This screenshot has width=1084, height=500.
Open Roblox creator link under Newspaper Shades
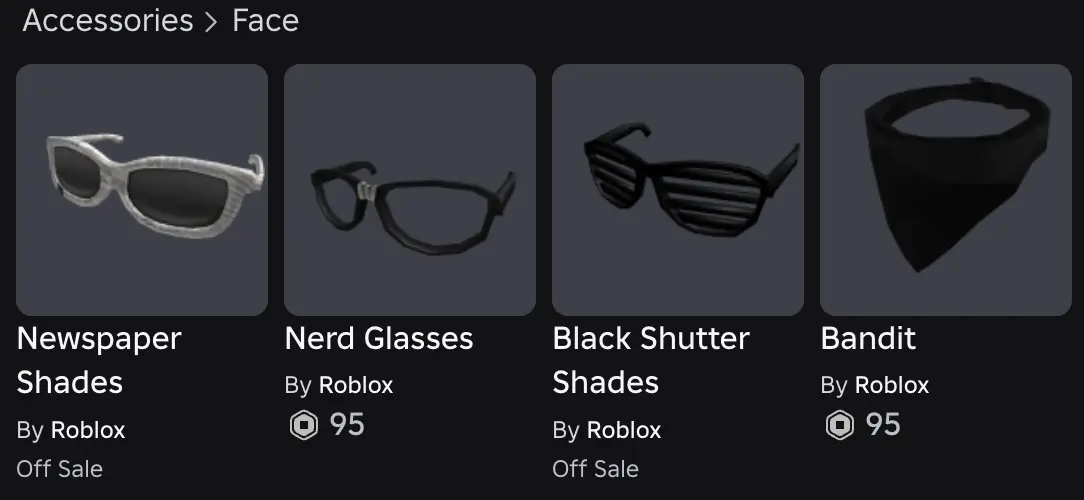click(x=88, y=430)
